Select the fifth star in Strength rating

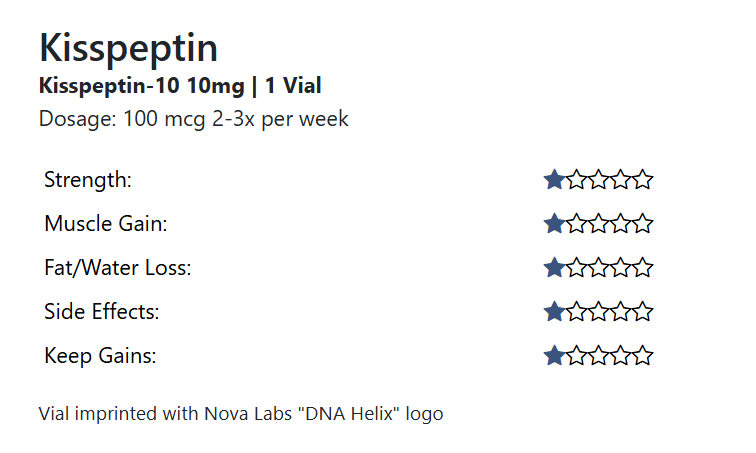click(x=643, y=180)
